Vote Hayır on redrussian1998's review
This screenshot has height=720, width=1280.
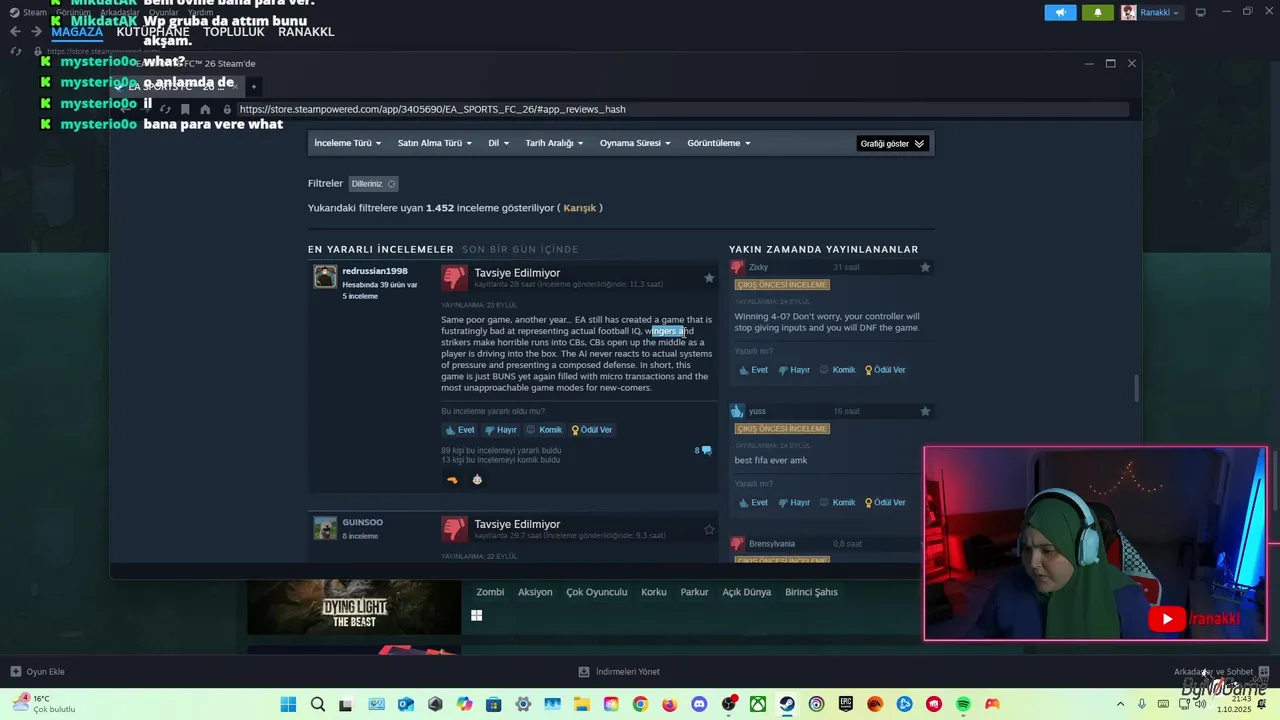[501, 430]
